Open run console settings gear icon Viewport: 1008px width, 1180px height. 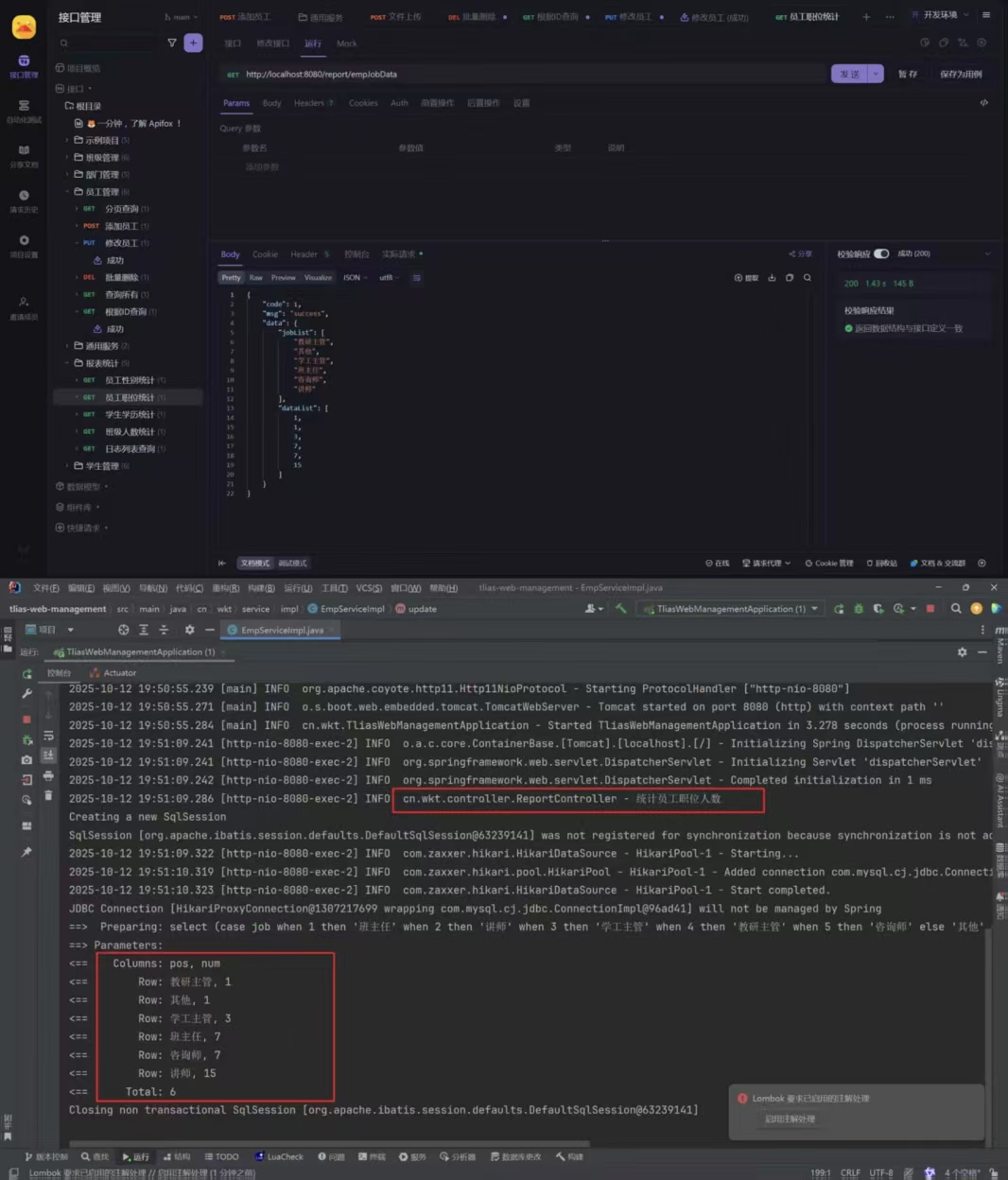click(962, 652)
